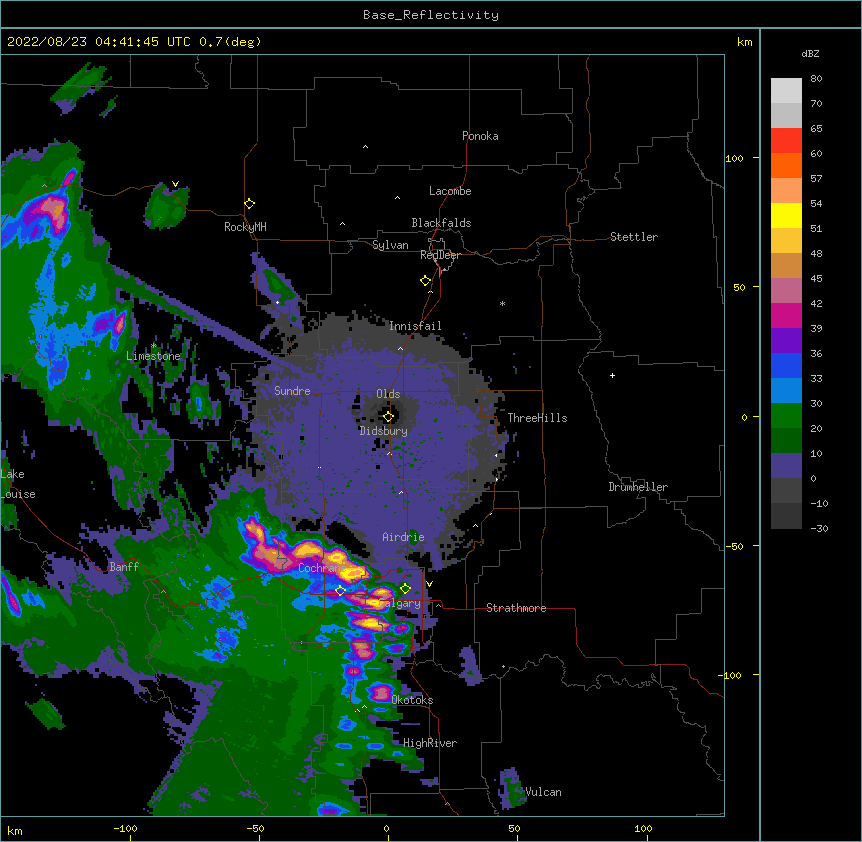Screen dimensions: 862x842
Task: Click the orange 60-57 dBZ legend swatch
Action: 786,165
